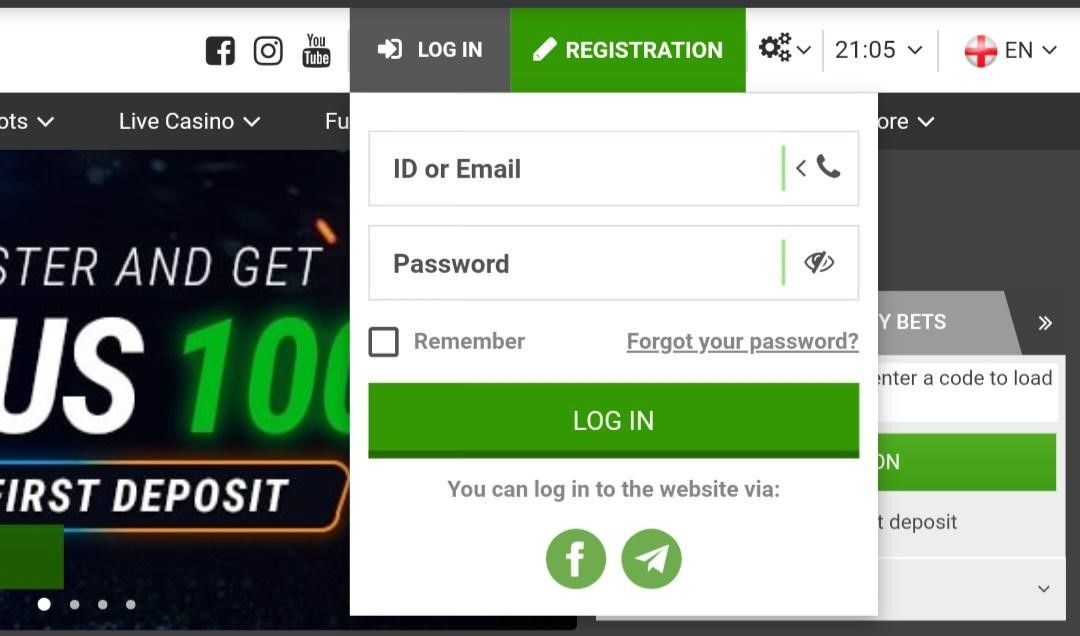
Task: Open the Instagram icon in header
Action: coord(268,50)
